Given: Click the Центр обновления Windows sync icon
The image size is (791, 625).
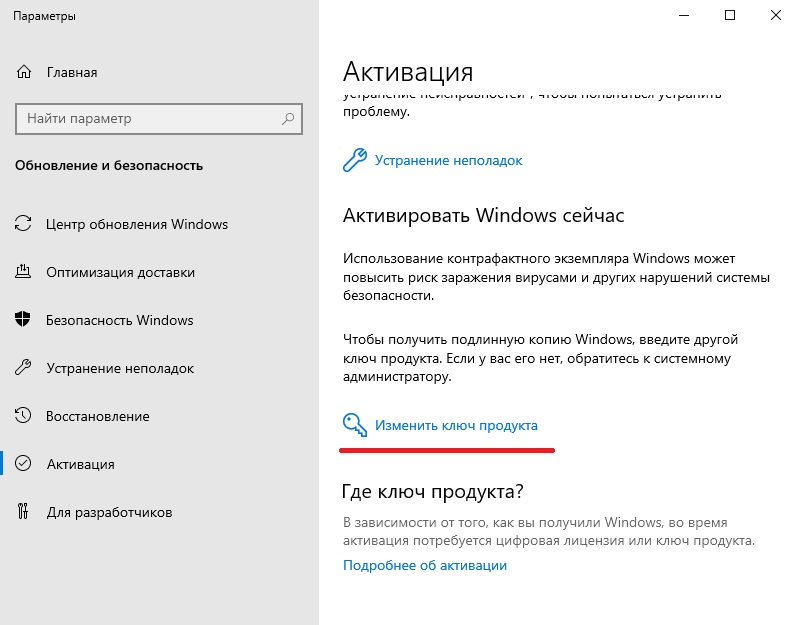Looking at the screenshot, I should pyautogui.click(x=24, y=224).
